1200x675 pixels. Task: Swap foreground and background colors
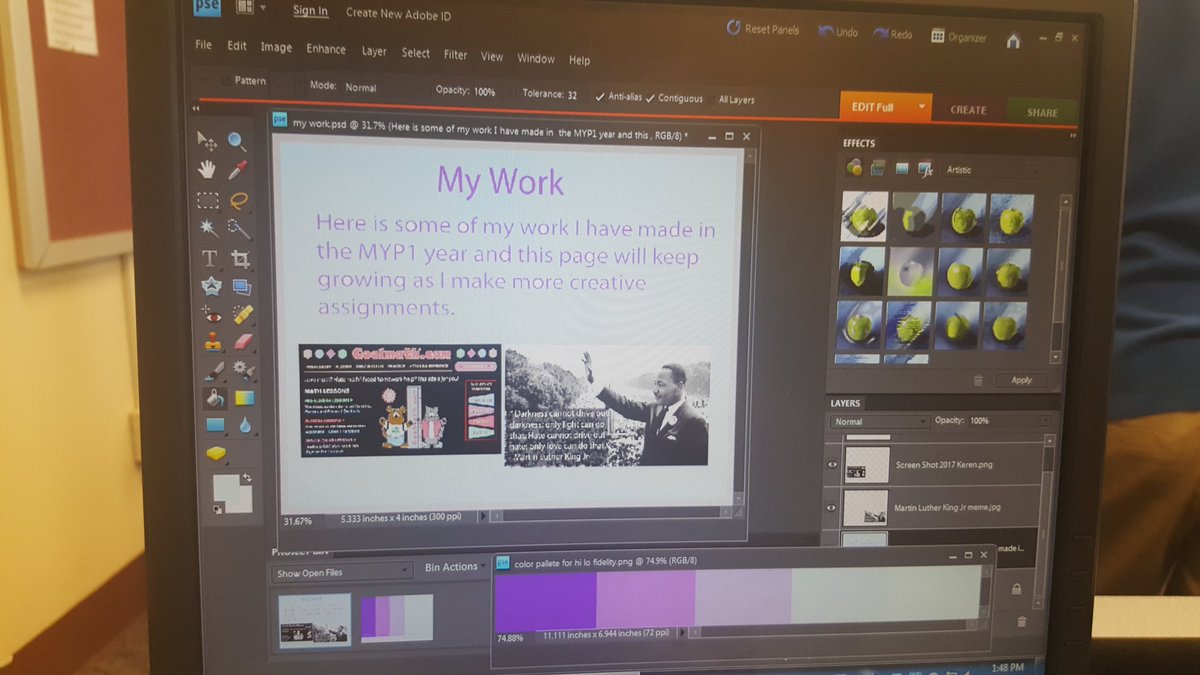point(248,477)
